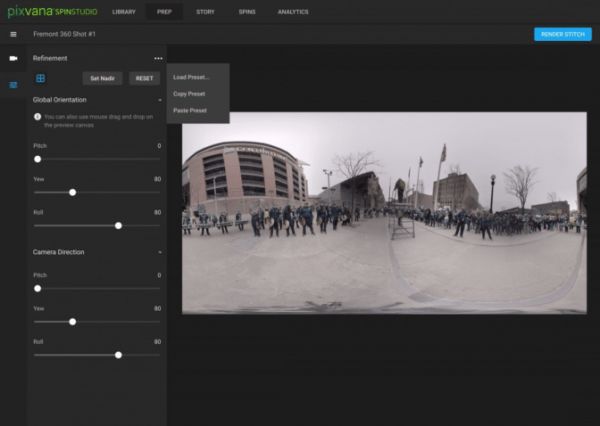Click the info icon under Global Orientation
The height and width of the screenshot is (426, 600).
click(x=37, y=117)
